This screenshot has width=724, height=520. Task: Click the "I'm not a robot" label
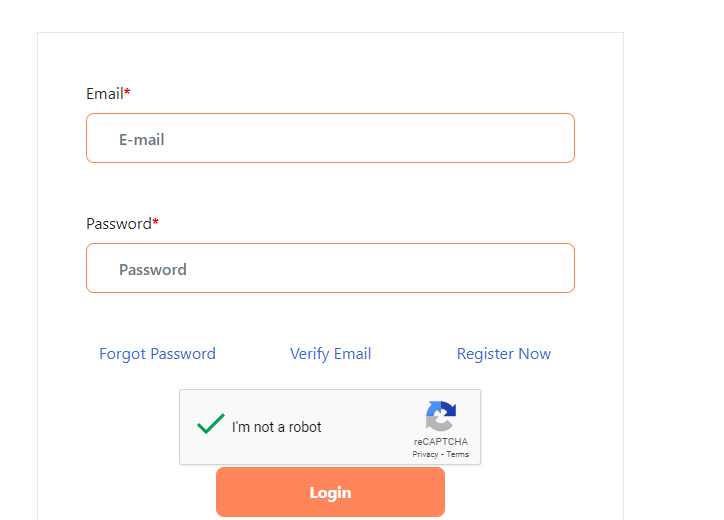(x=277, y=427)
